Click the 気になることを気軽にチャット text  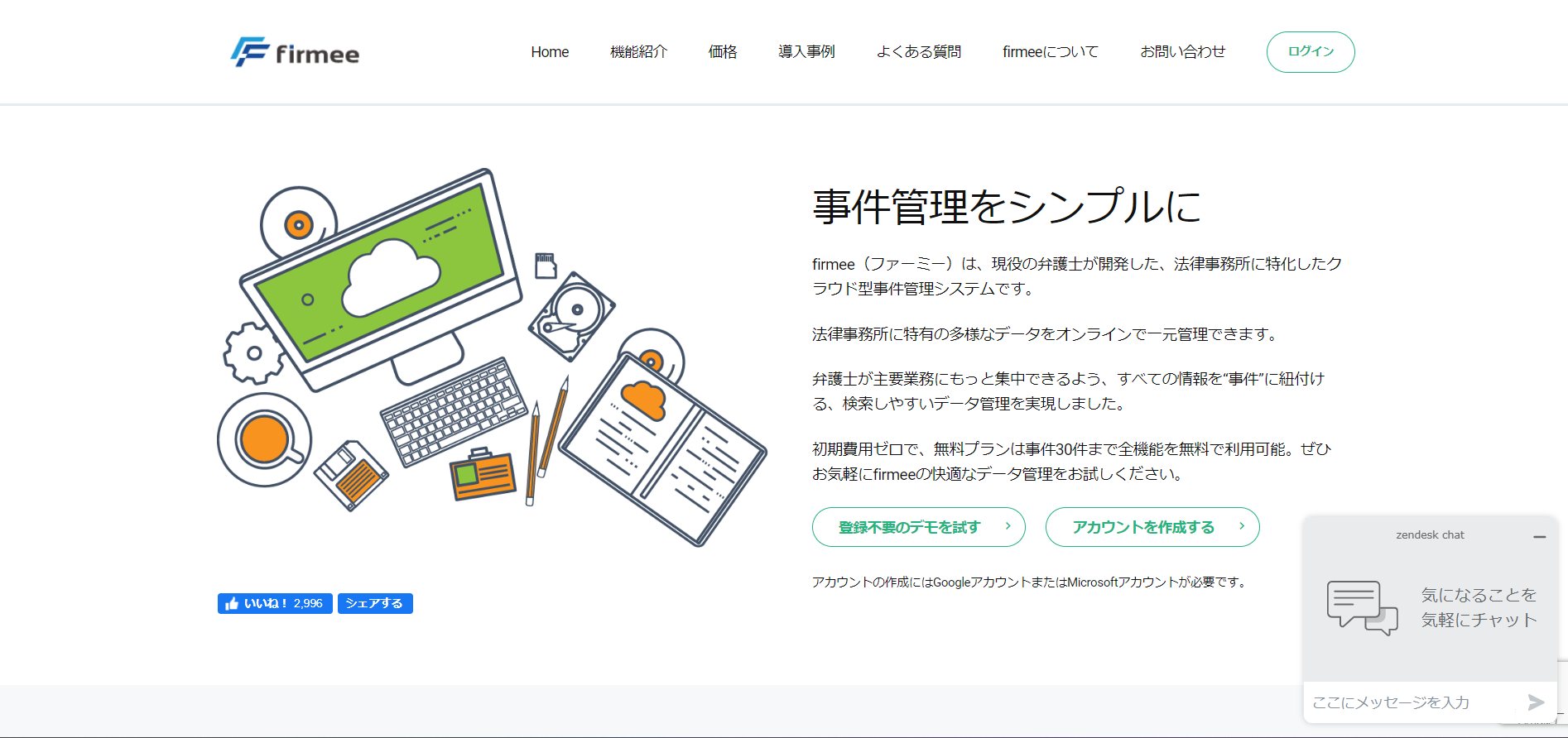(1479, 607)
